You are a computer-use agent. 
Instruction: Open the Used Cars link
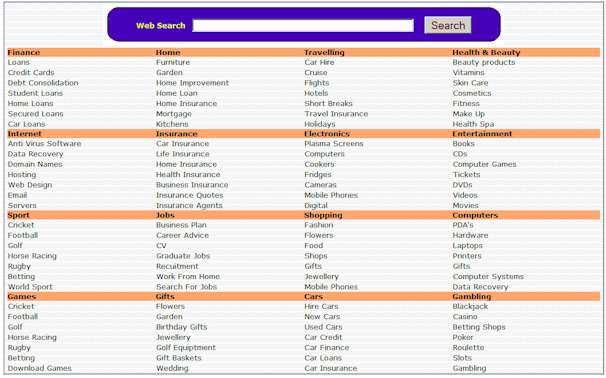click(x=323, y=327)
